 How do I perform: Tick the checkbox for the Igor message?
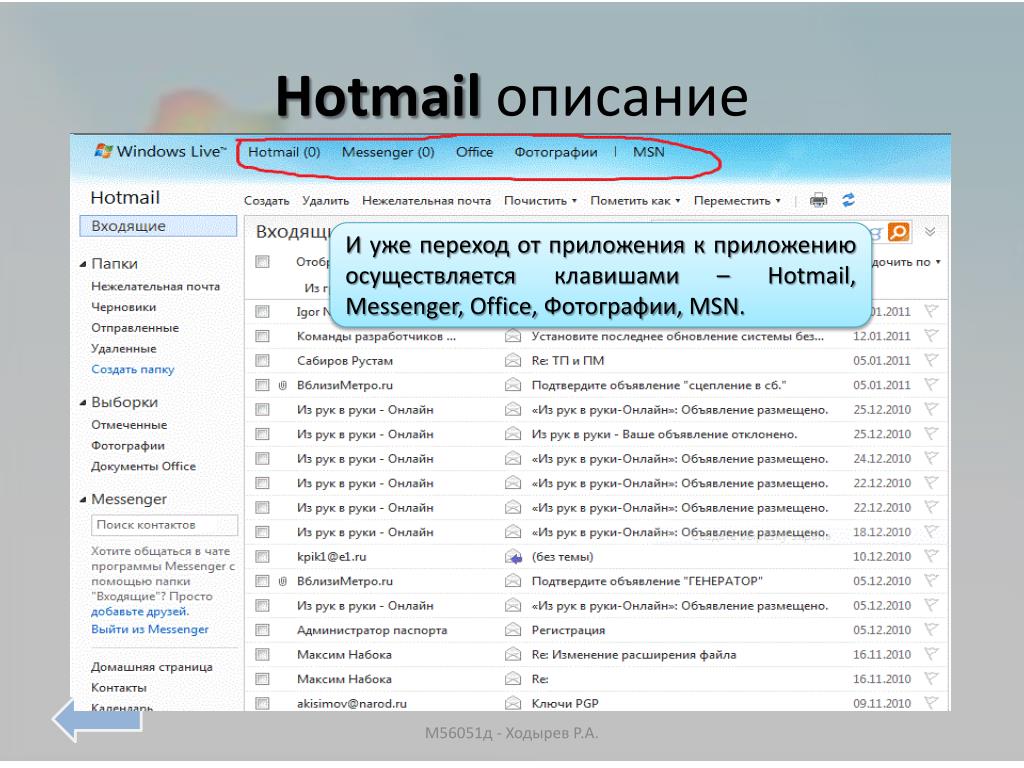pos(263,312)
